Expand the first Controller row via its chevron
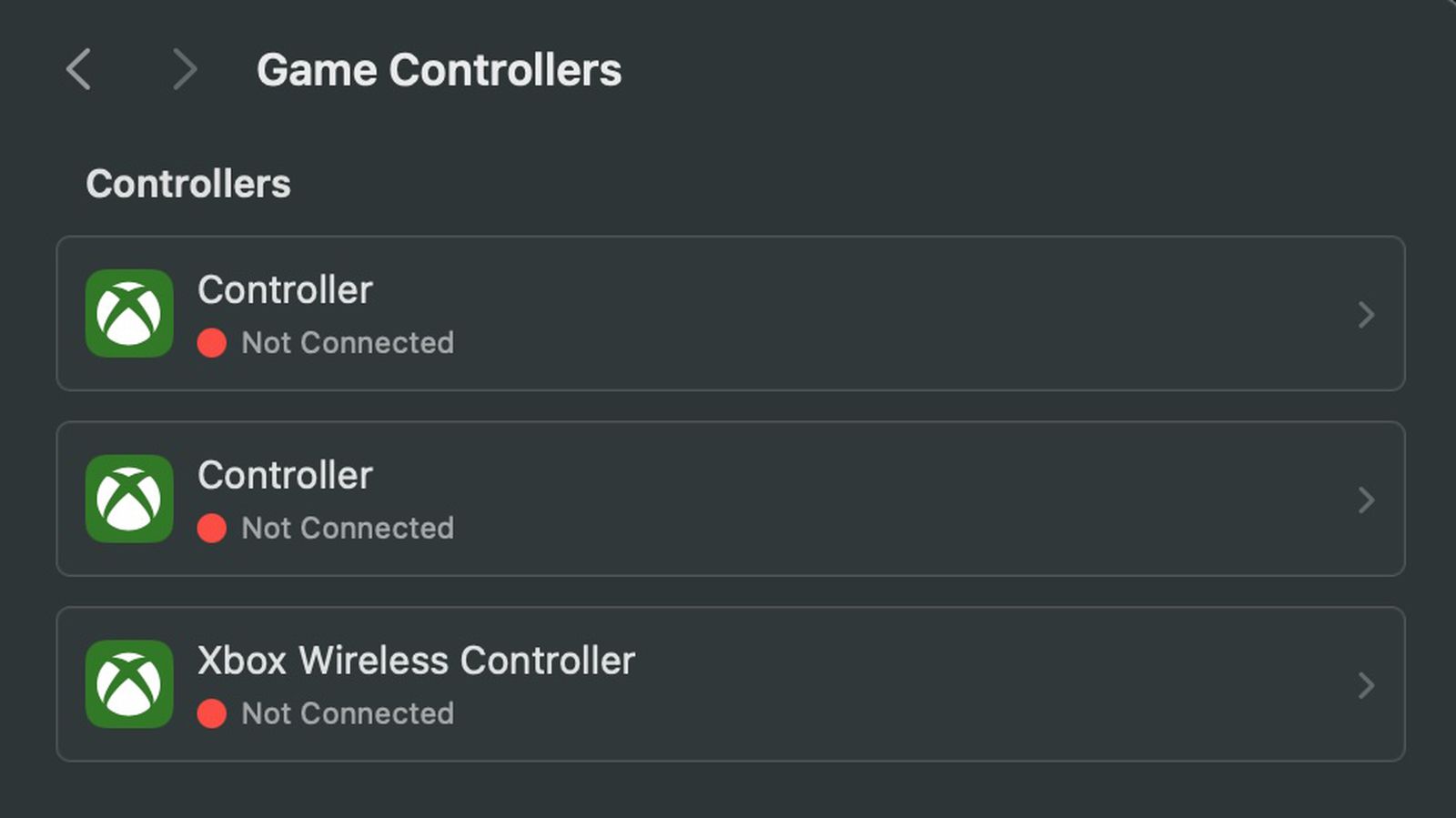Screen dimensions: 1456x818 (x=1365, y=315)
